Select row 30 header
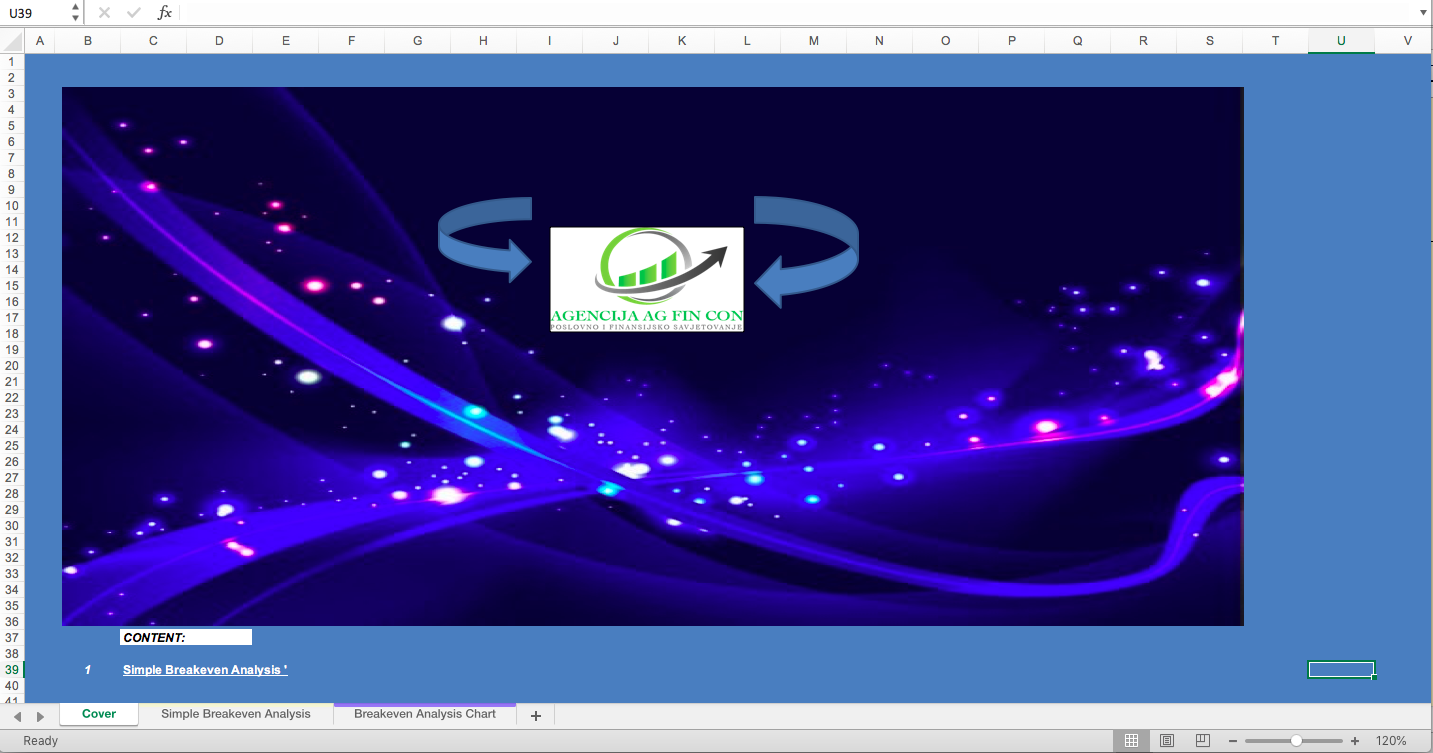 click(x=12, y=525)
